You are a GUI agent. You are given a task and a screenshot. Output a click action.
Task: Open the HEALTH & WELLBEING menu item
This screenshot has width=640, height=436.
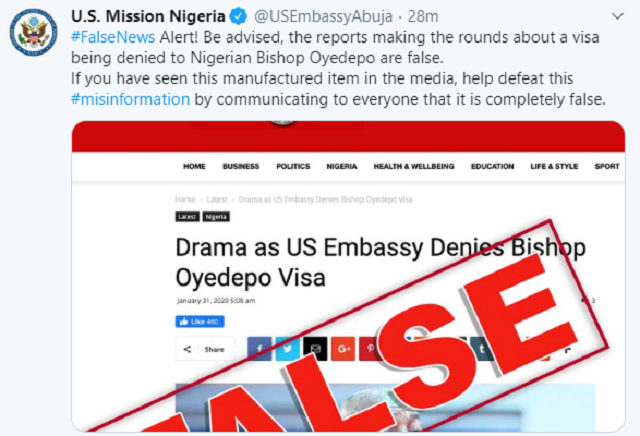tap(414, 166)
